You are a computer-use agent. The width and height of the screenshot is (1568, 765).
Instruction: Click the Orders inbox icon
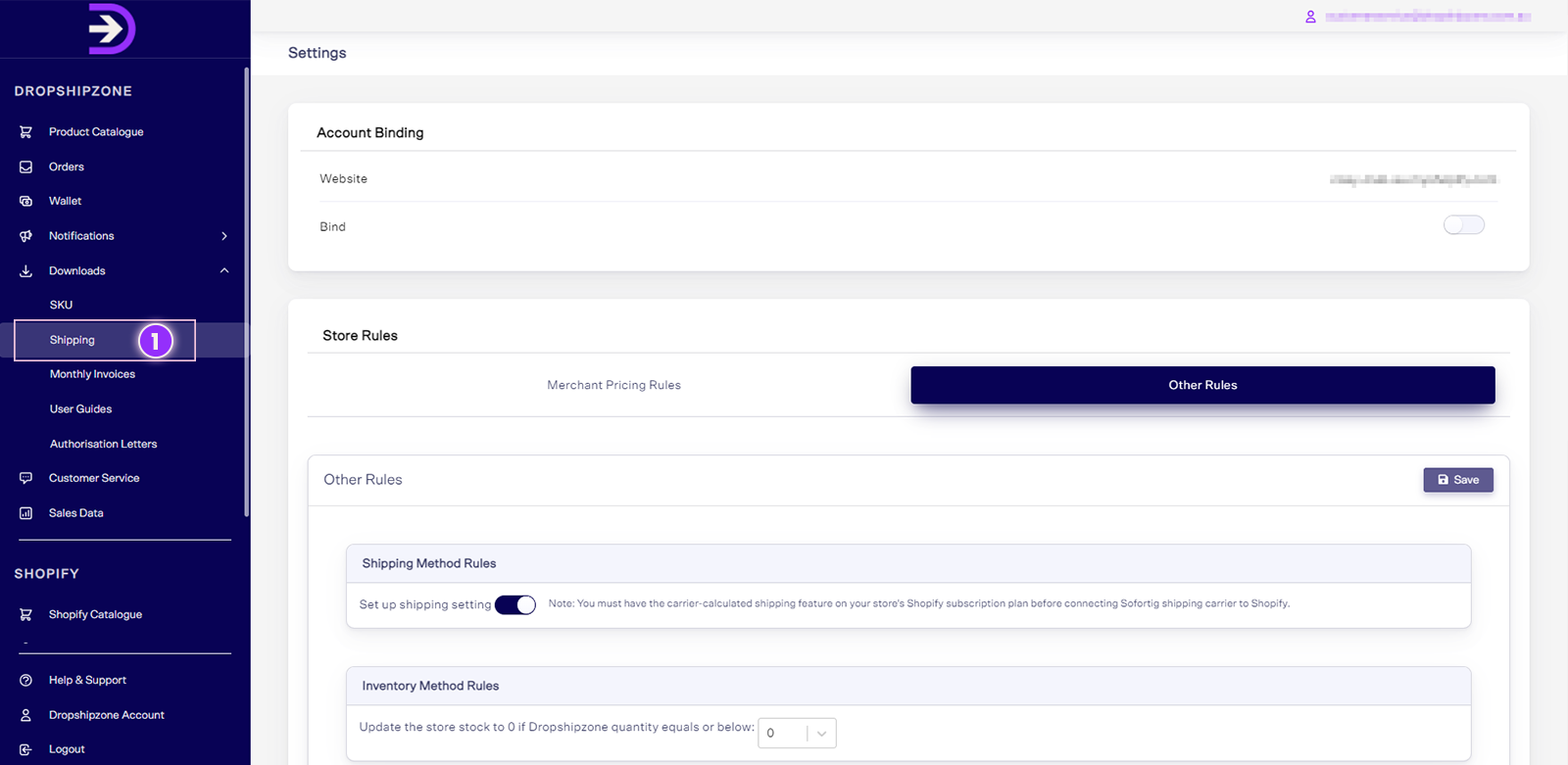26,167
